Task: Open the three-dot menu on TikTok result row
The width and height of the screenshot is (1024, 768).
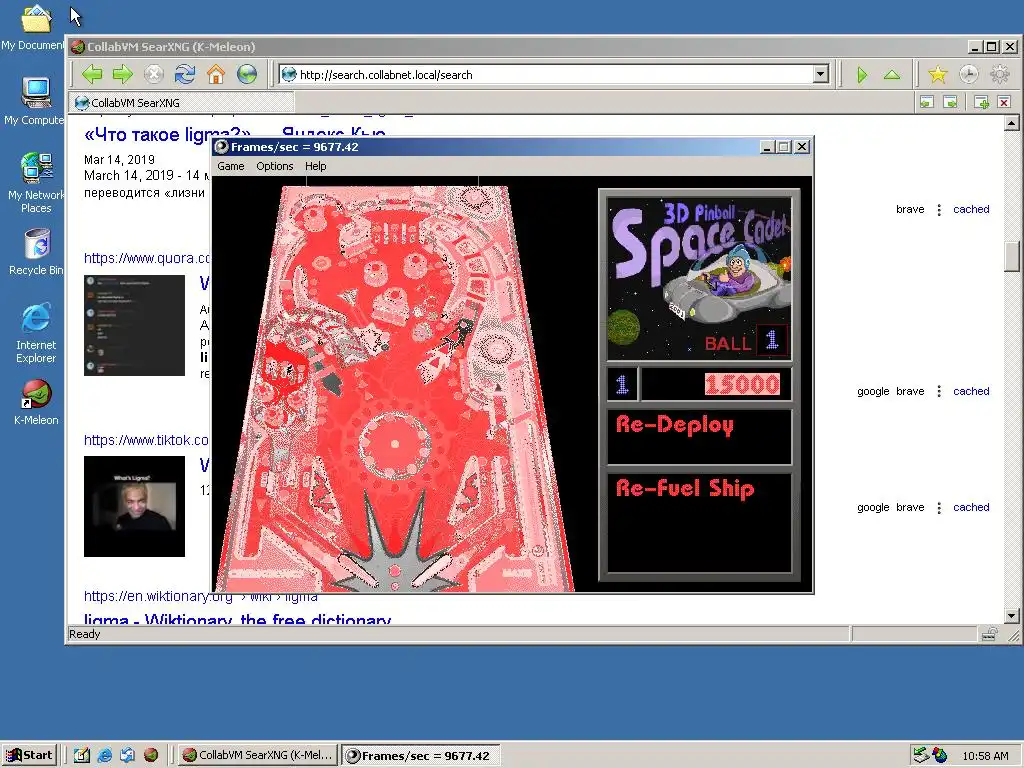Action: click(x=939, y=507)
